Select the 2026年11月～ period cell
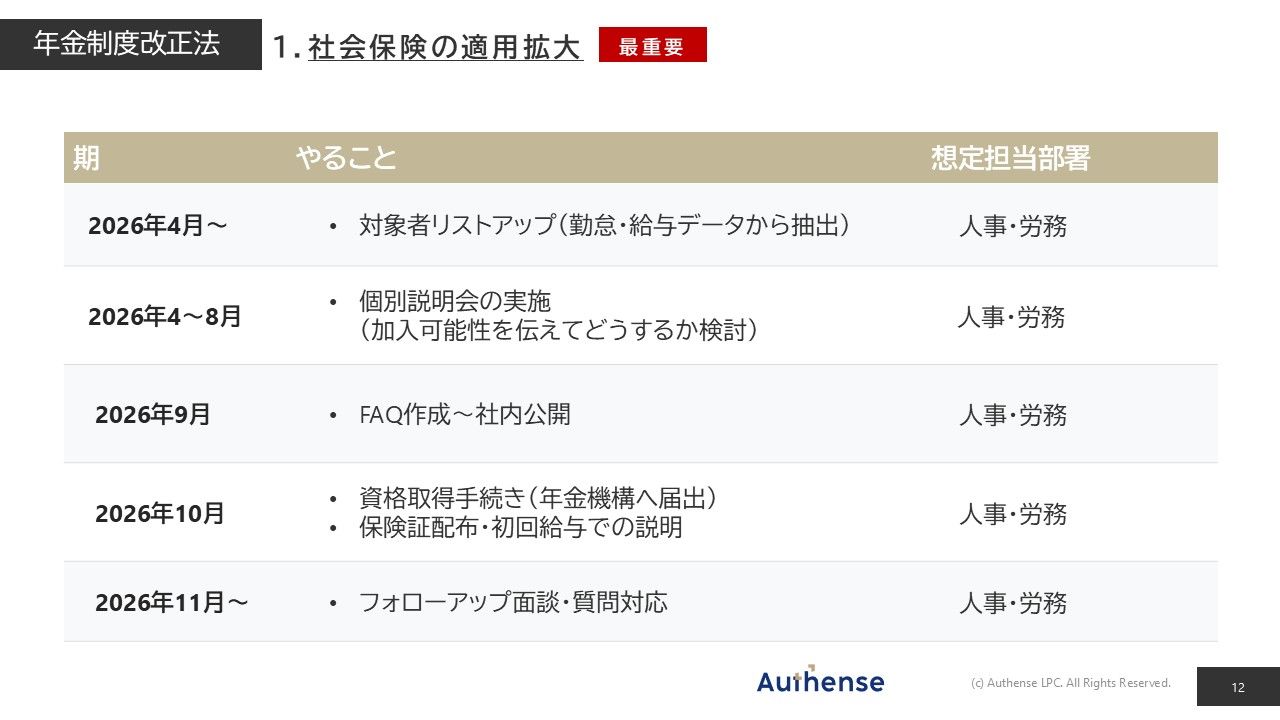1280x720 pixels. pyautogui.click(x=171, y=603)
